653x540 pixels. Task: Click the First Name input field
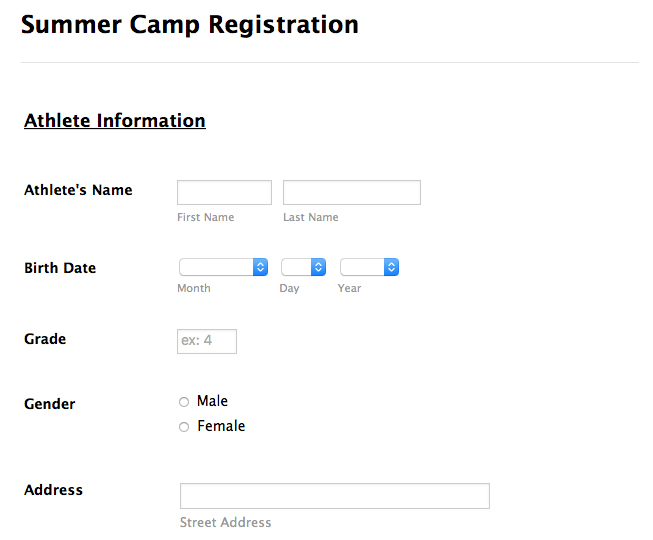[x=224, y=192]
